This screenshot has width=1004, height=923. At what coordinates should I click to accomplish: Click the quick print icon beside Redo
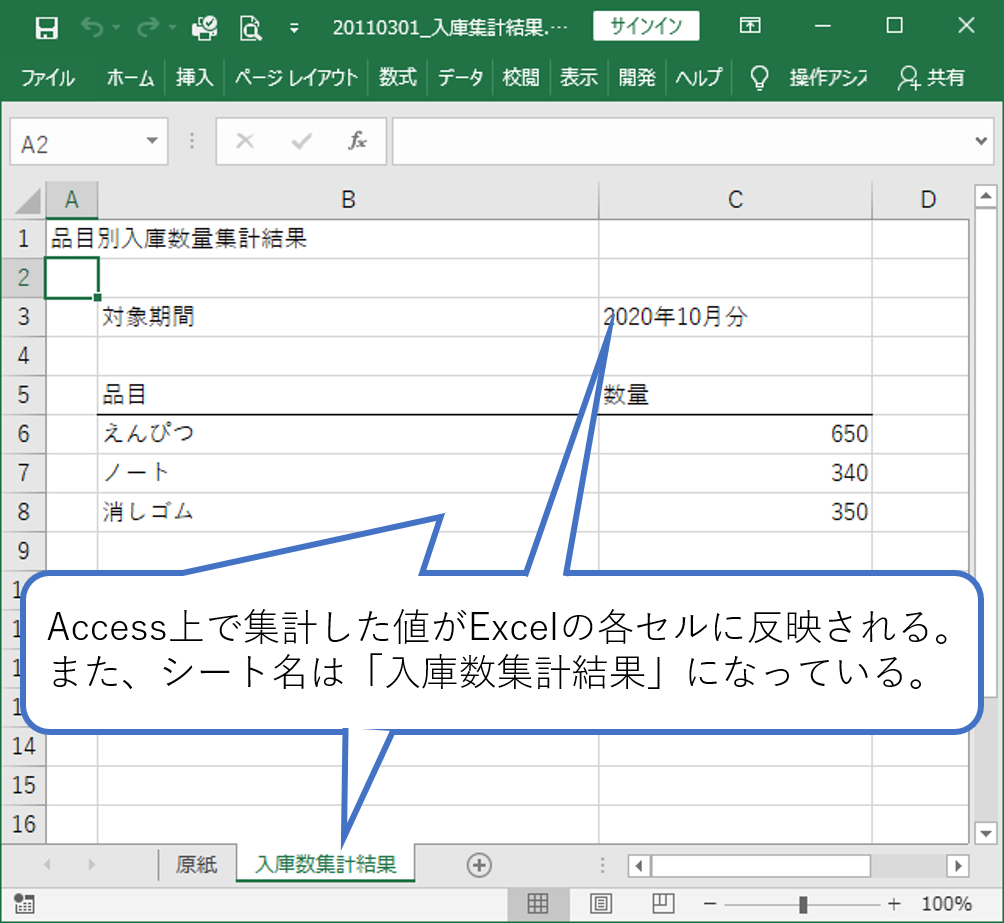(205, 28)
